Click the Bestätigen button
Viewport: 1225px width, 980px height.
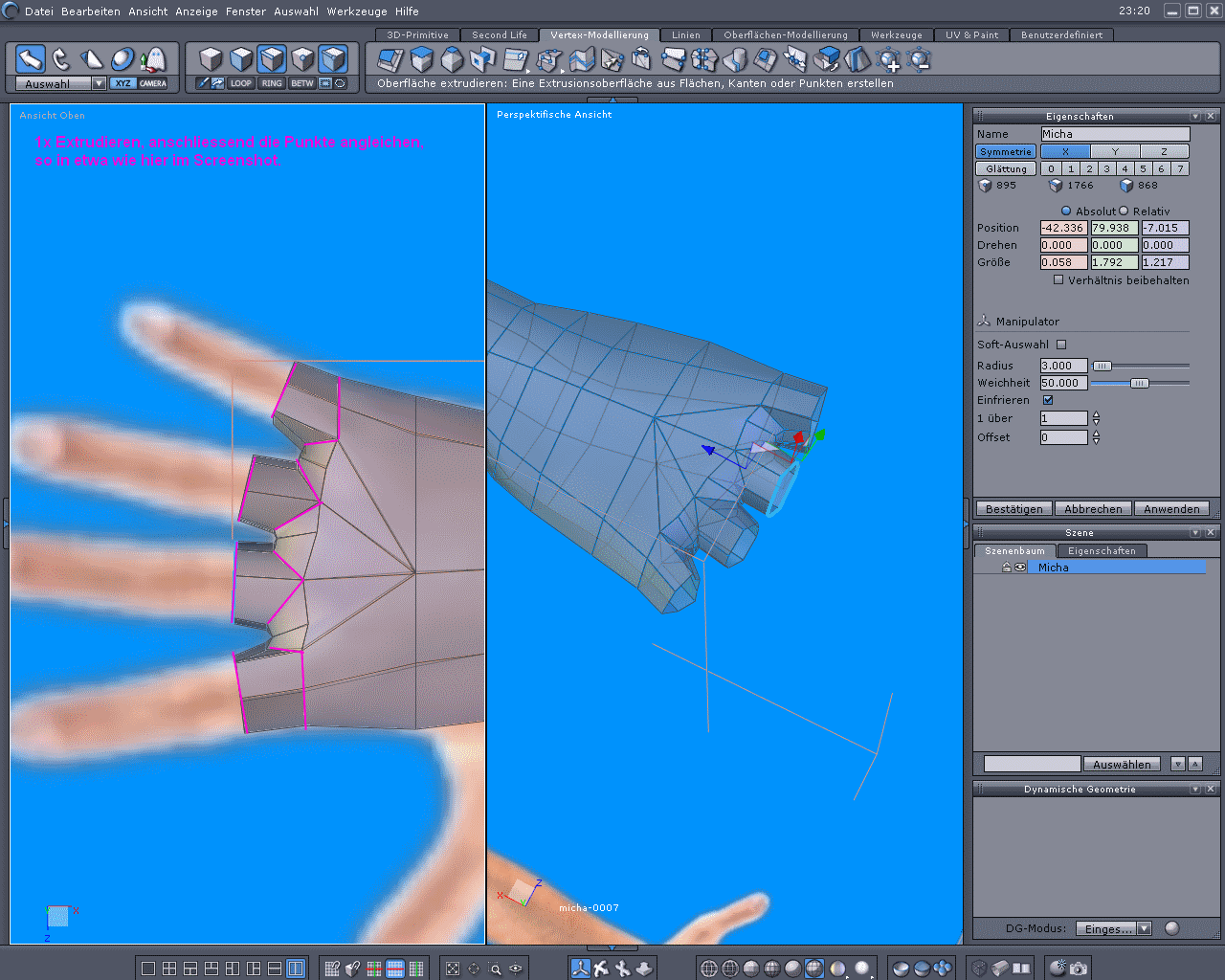tap(1013, 509)
